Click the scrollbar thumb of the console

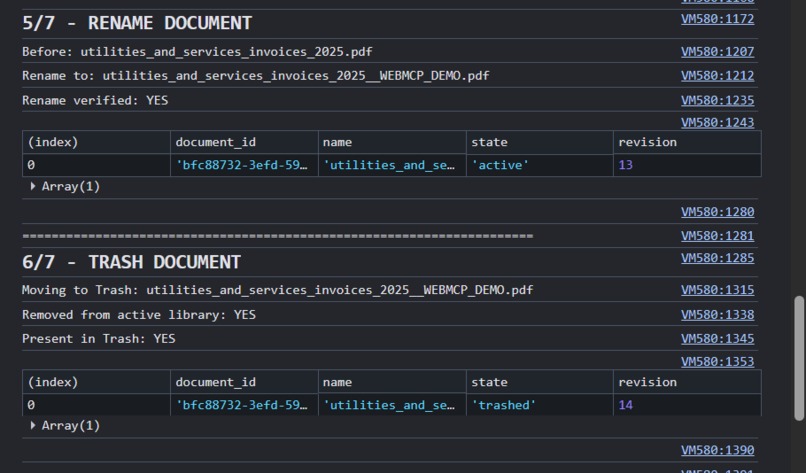click(x=799, y=358)
